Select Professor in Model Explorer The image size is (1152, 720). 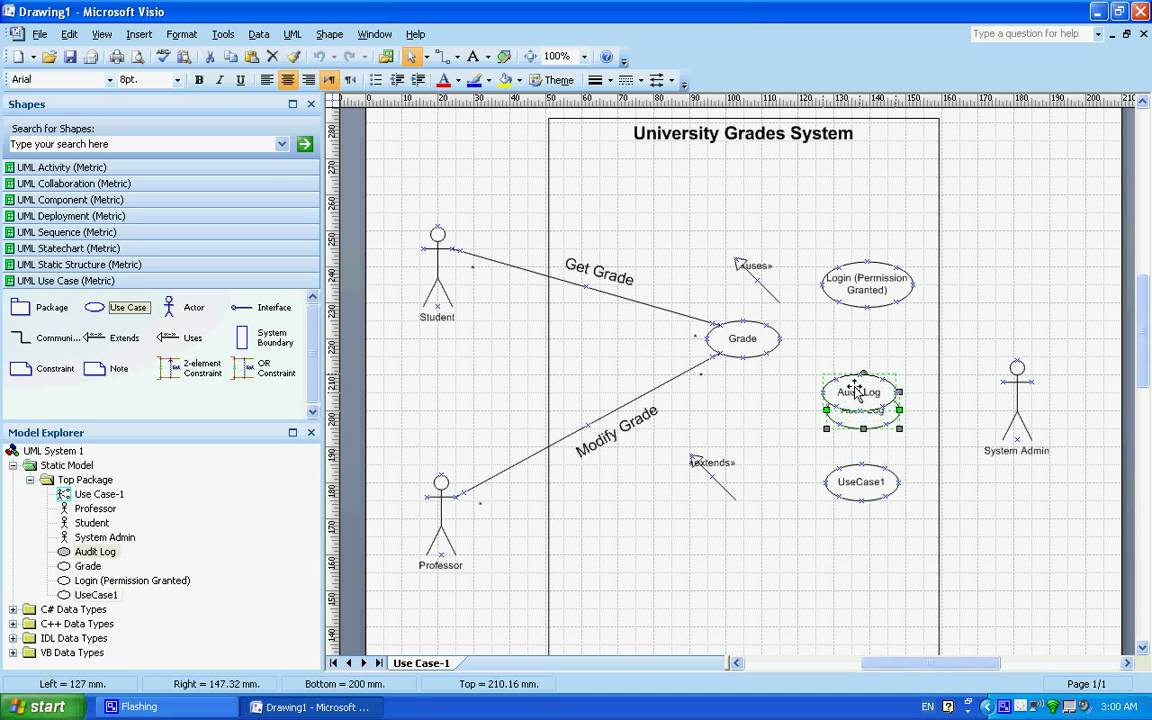[x=95, y=508]
